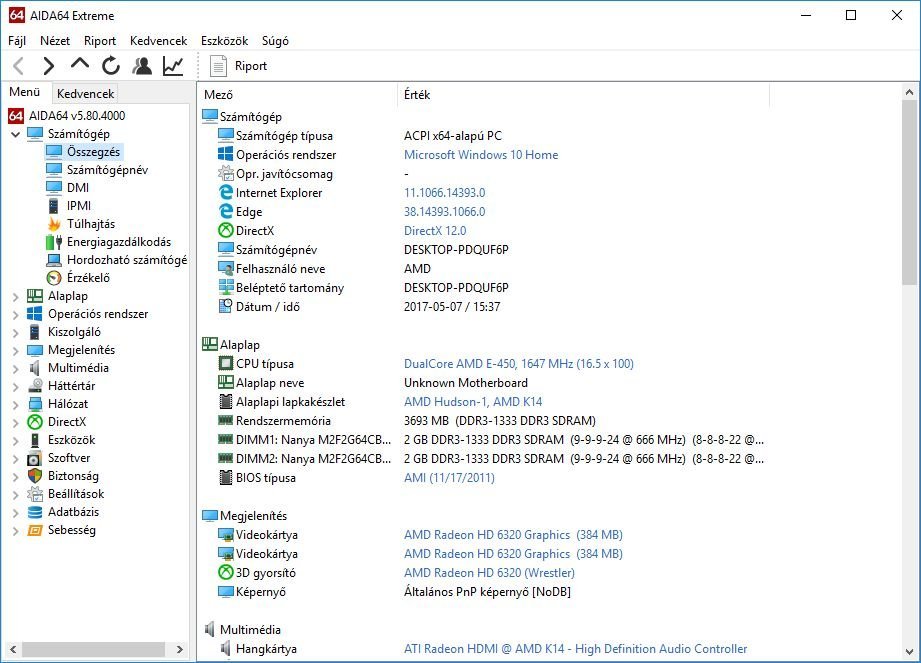Expand the Háttértár tree node

(x=15, y=386)
